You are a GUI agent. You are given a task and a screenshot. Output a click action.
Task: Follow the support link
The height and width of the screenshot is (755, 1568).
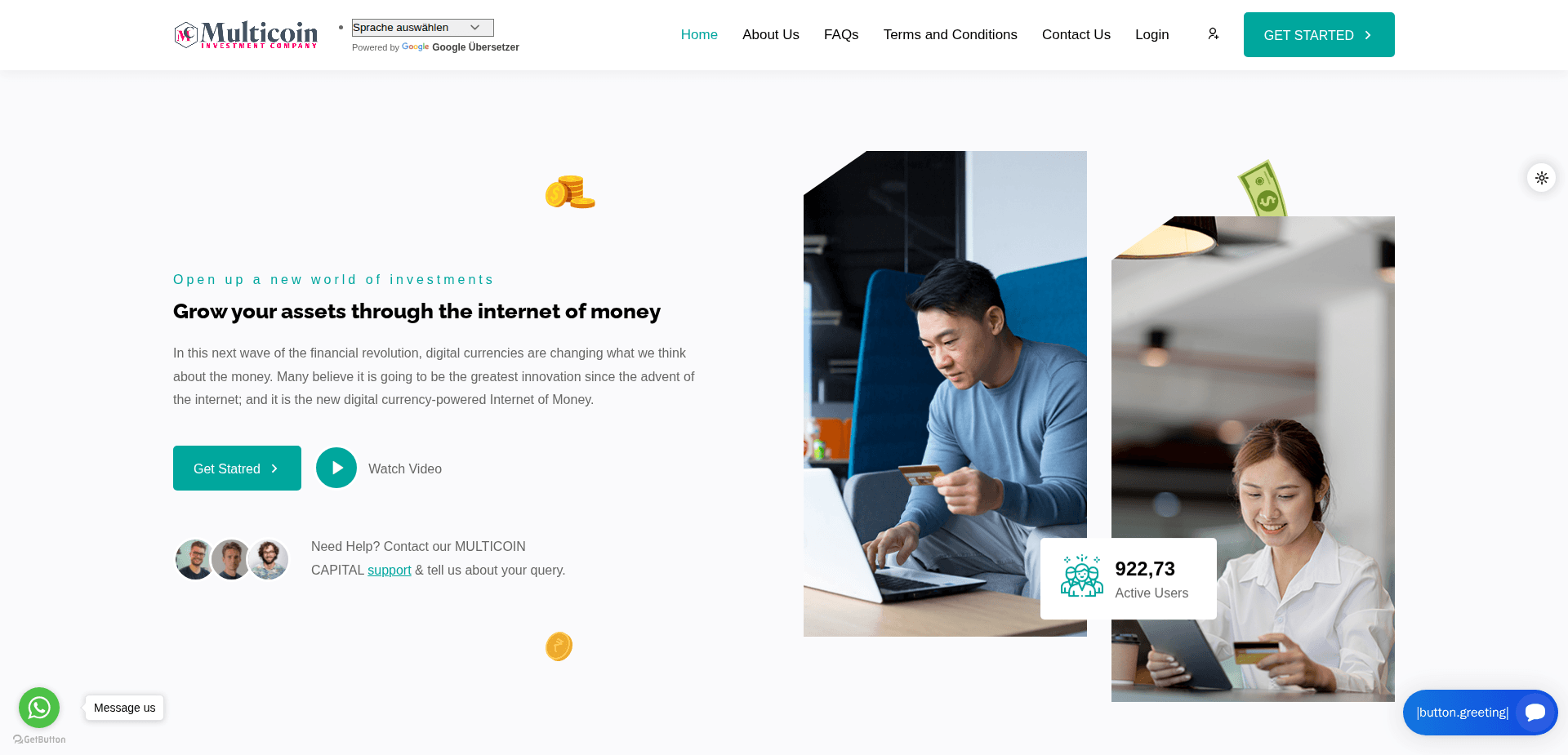click(x=390, y=570)
